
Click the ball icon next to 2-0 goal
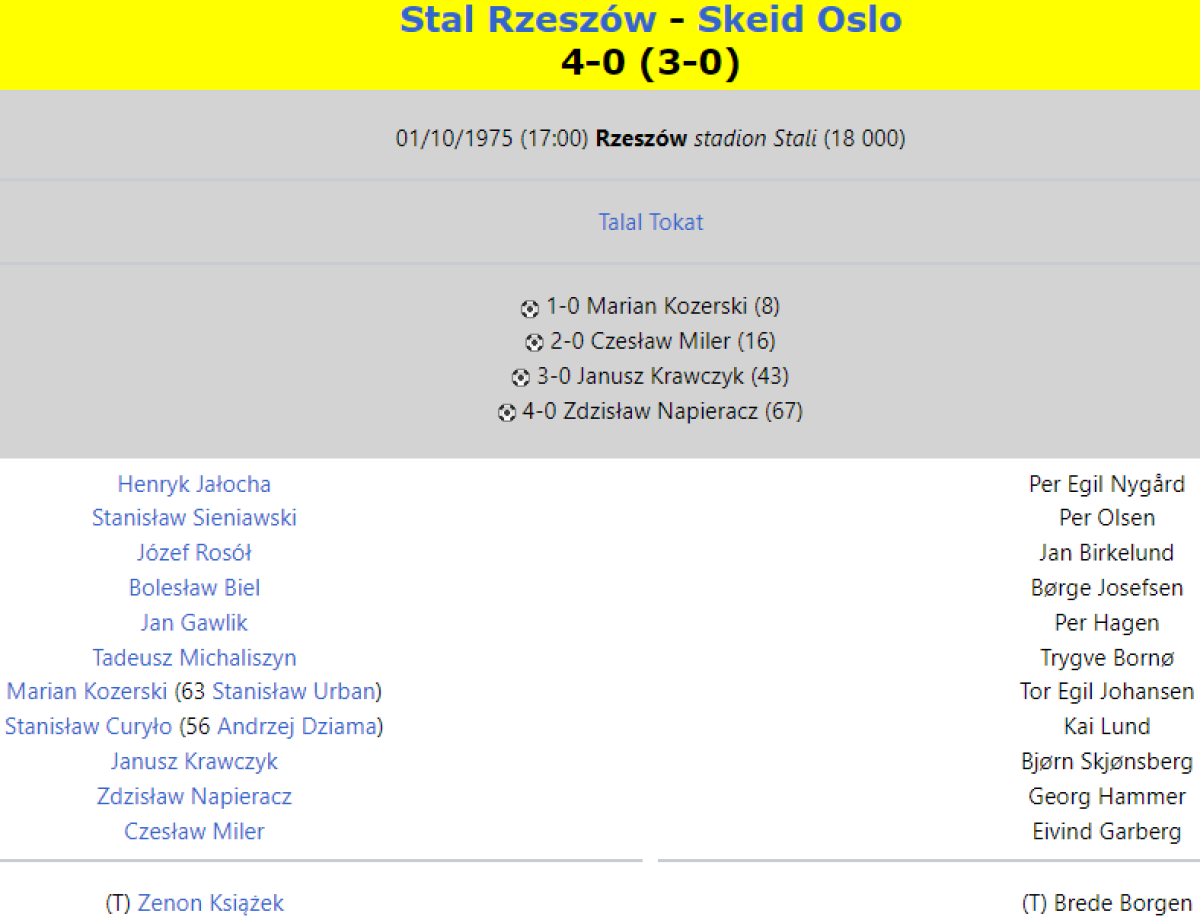pos(534,343)
